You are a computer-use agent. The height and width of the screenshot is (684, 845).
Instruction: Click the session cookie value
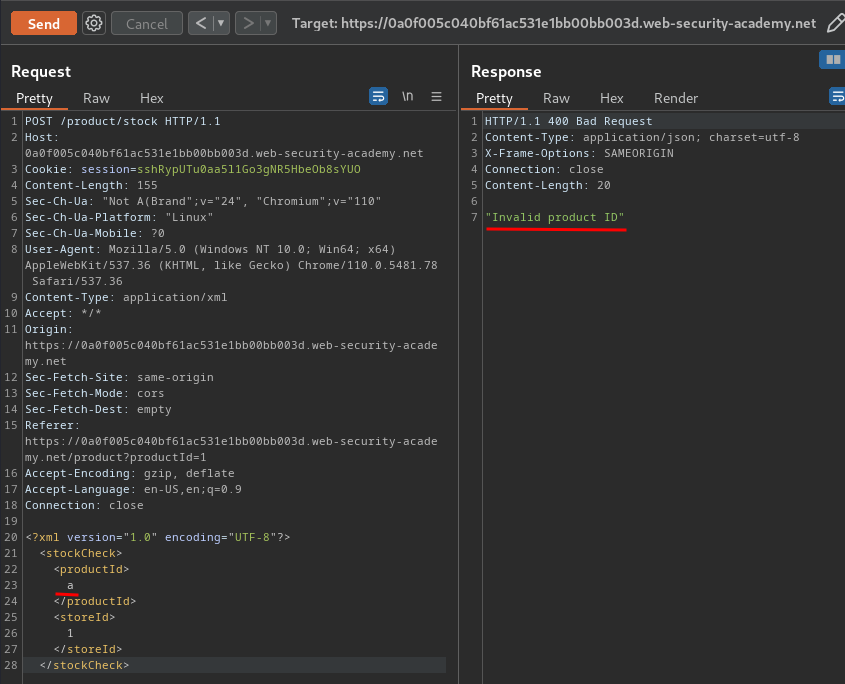click(249, 169)
